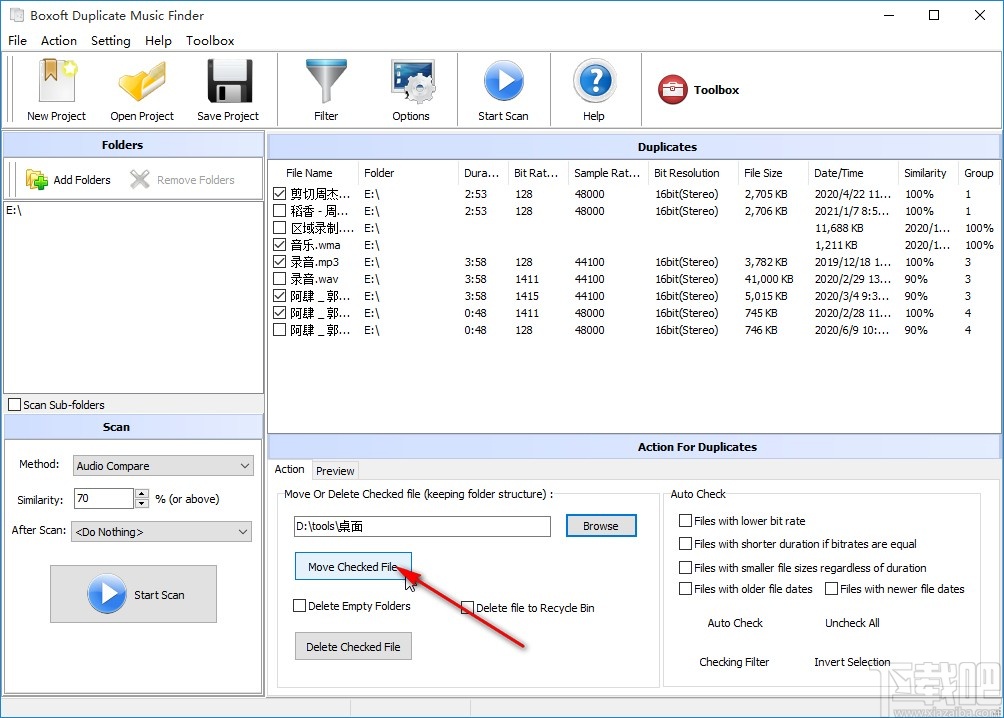Click the Open Project folder icon

click(142, 81)
